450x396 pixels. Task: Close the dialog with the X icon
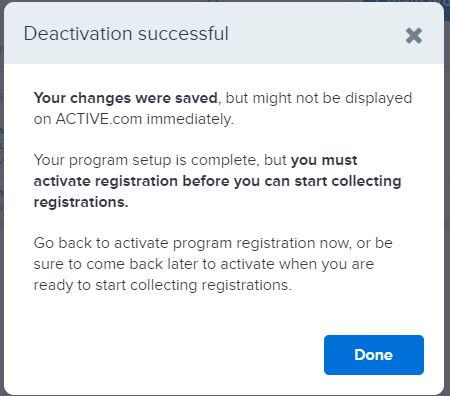tap(414, 35)
